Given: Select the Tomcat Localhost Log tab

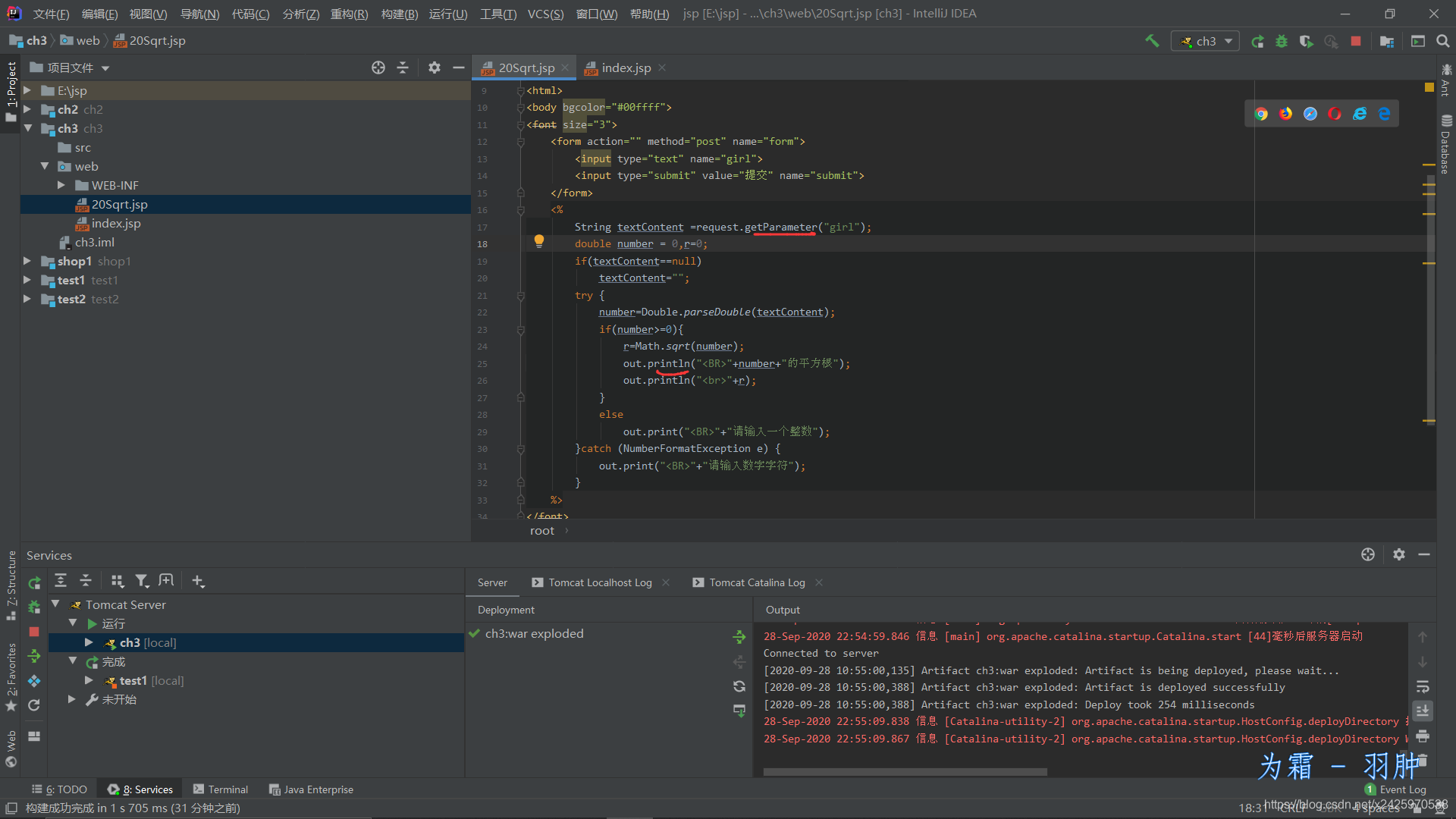Looking at the screenshot, I should 602,582.
